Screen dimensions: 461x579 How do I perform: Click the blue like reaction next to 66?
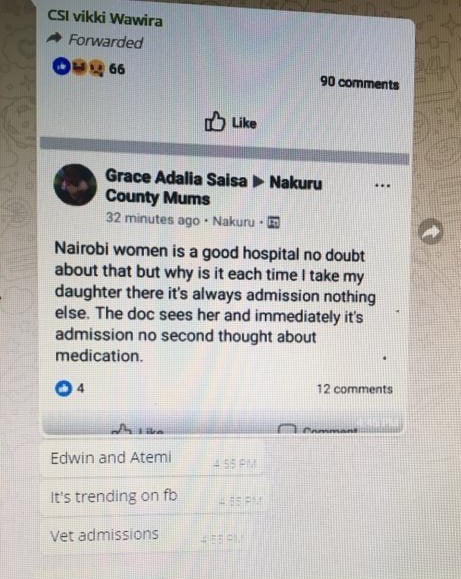62,67
